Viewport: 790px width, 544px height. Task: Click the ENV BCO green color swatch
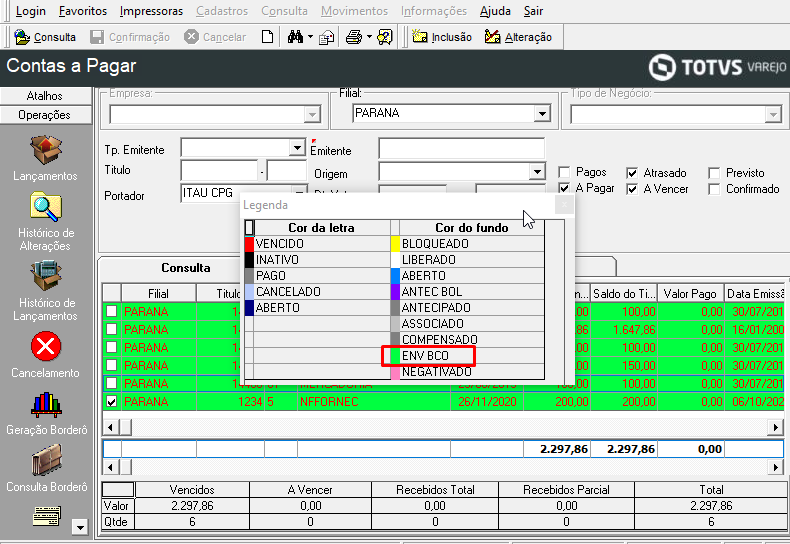point(395,356)
